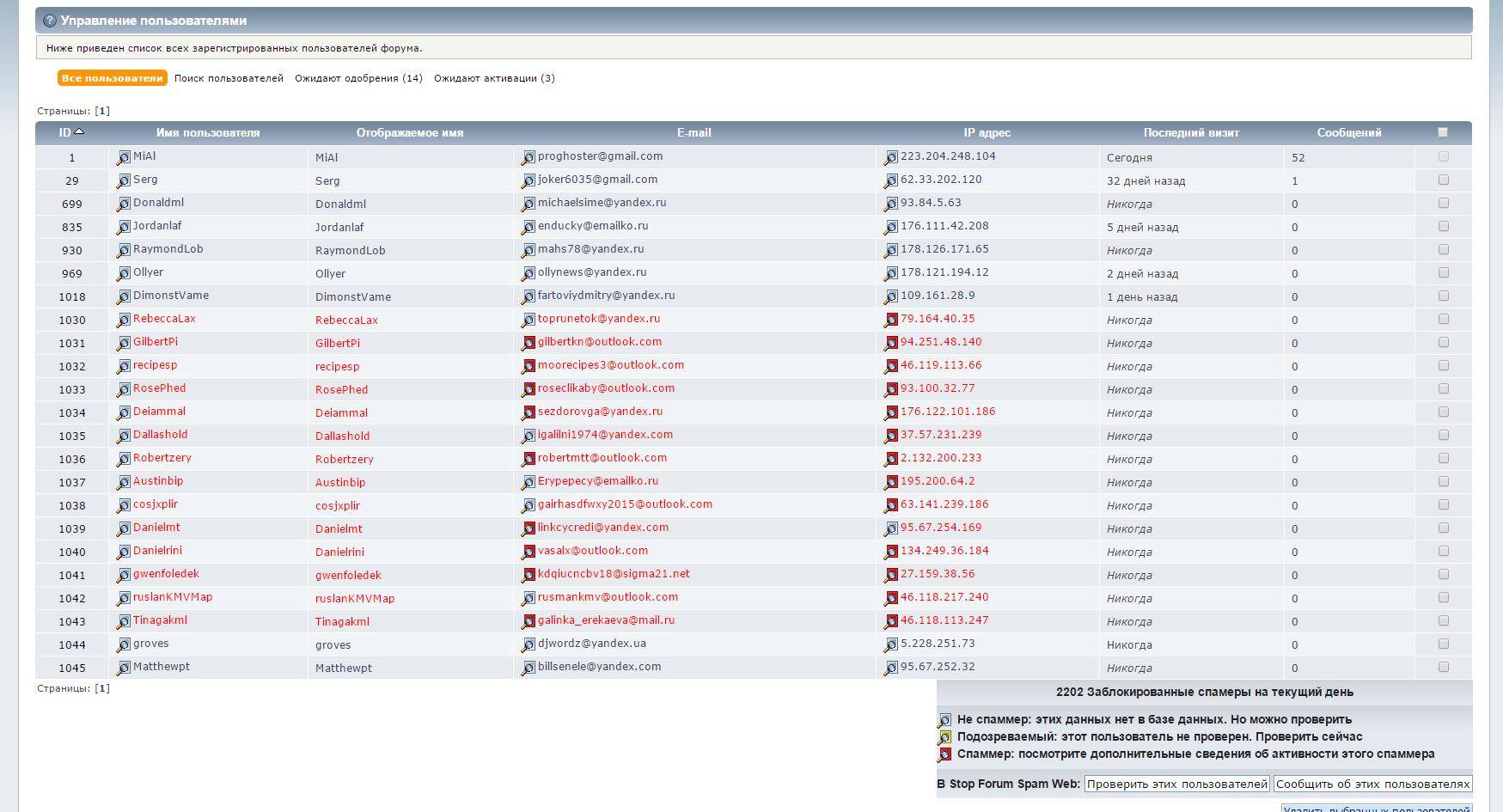Click the legend icon for 'Не спаммер'
The height and width of the screenshot is (812, 1503).
[x=944, y=720]
